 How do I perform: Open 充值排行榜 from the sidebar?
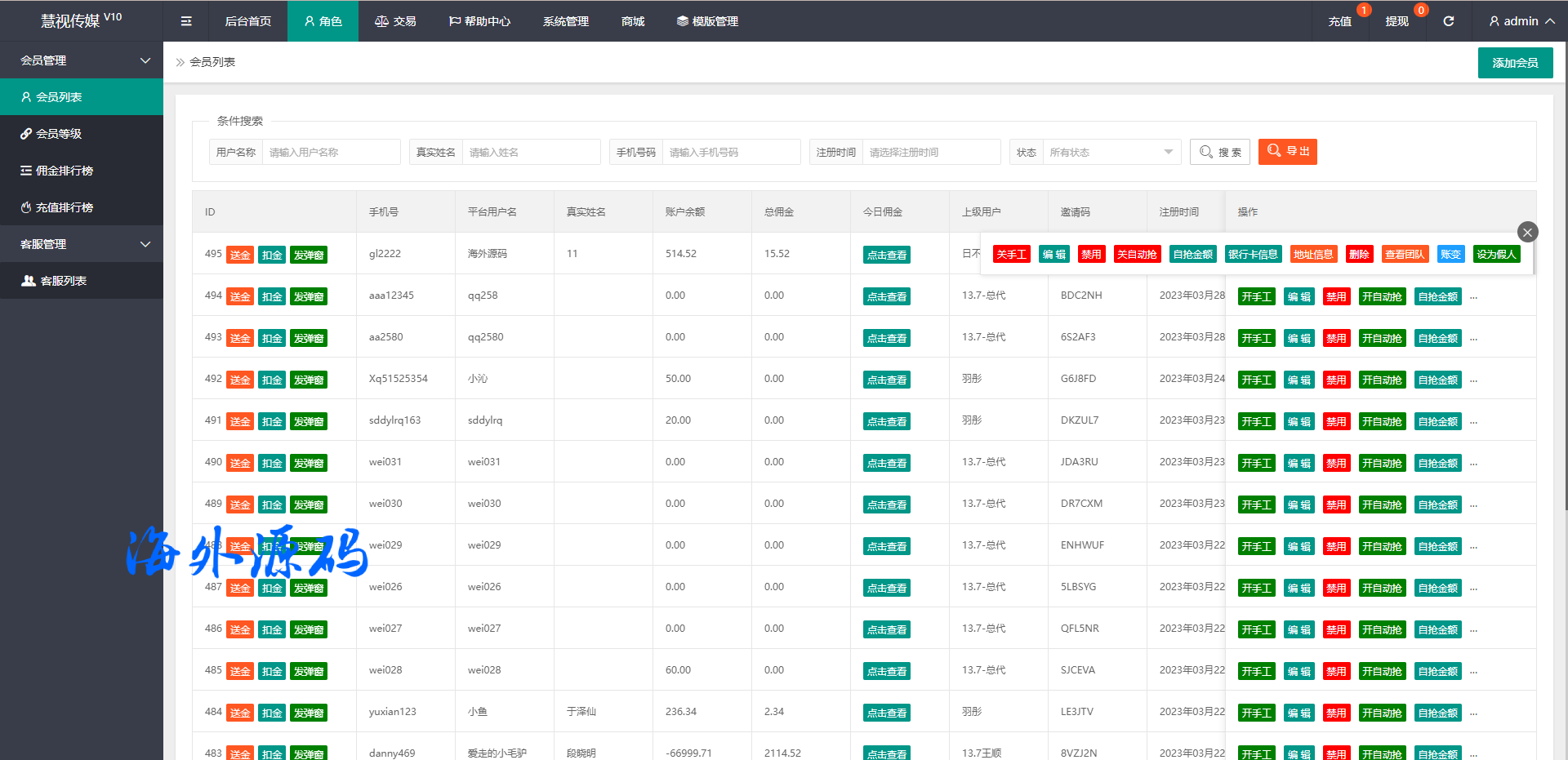pyautogui.click(x=65, y=207)
